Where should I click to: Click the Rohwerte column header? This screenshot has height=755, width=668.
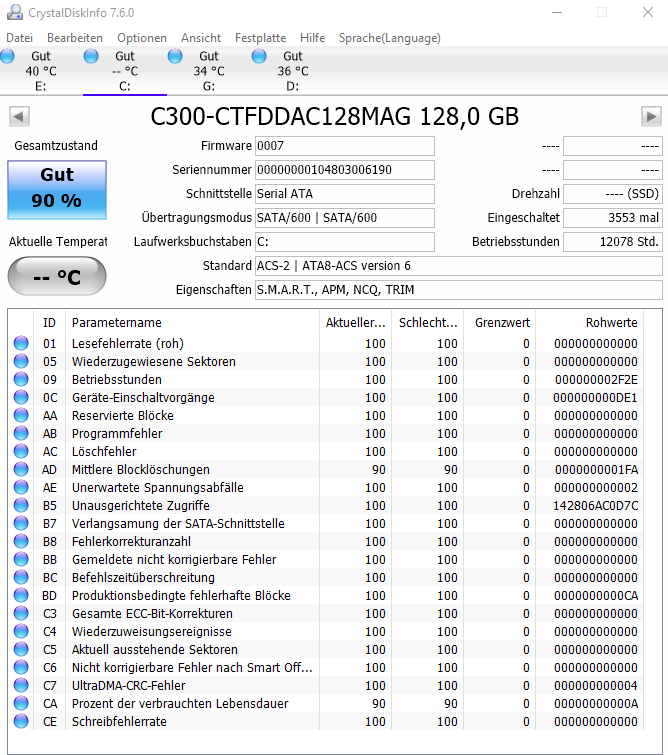pyautogui.click(x=589, y=323)
